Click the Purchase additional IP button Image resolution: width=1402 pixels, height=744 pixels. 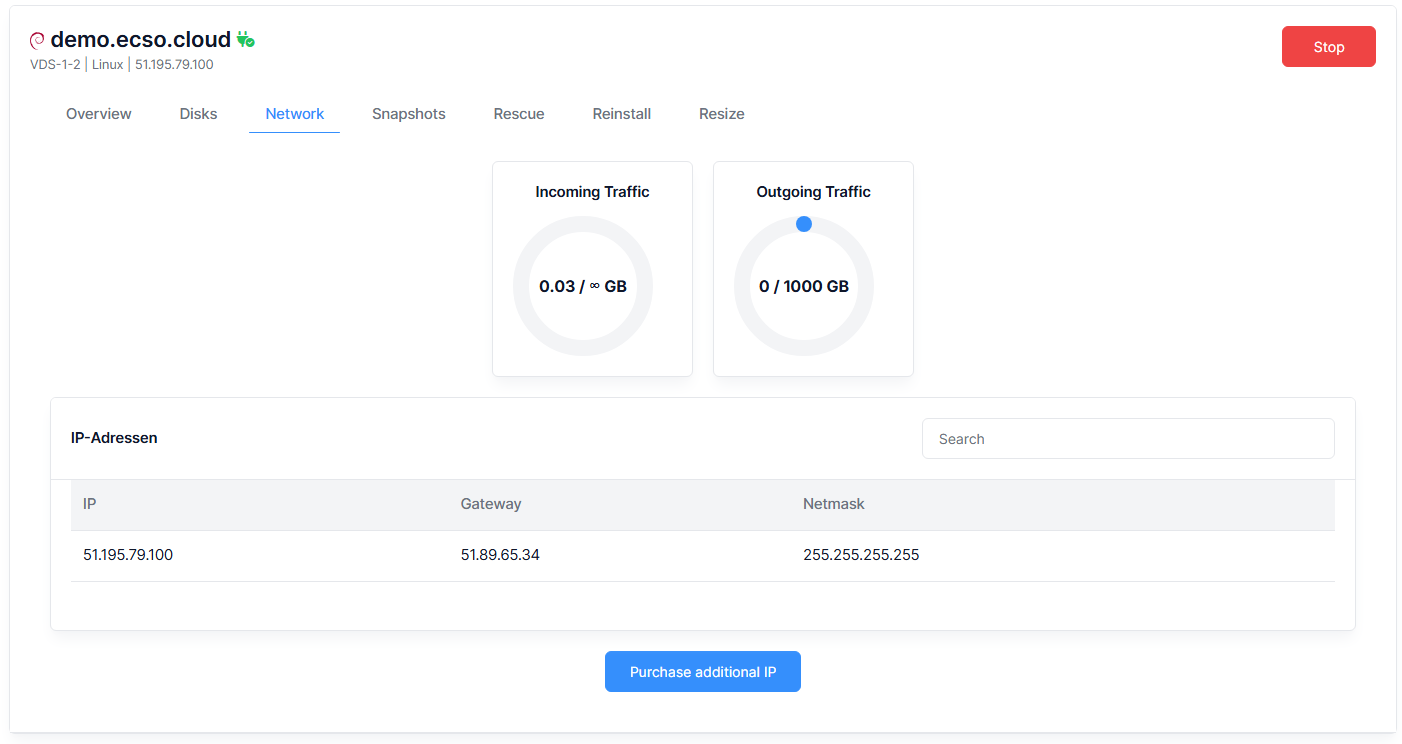(702, 672)
